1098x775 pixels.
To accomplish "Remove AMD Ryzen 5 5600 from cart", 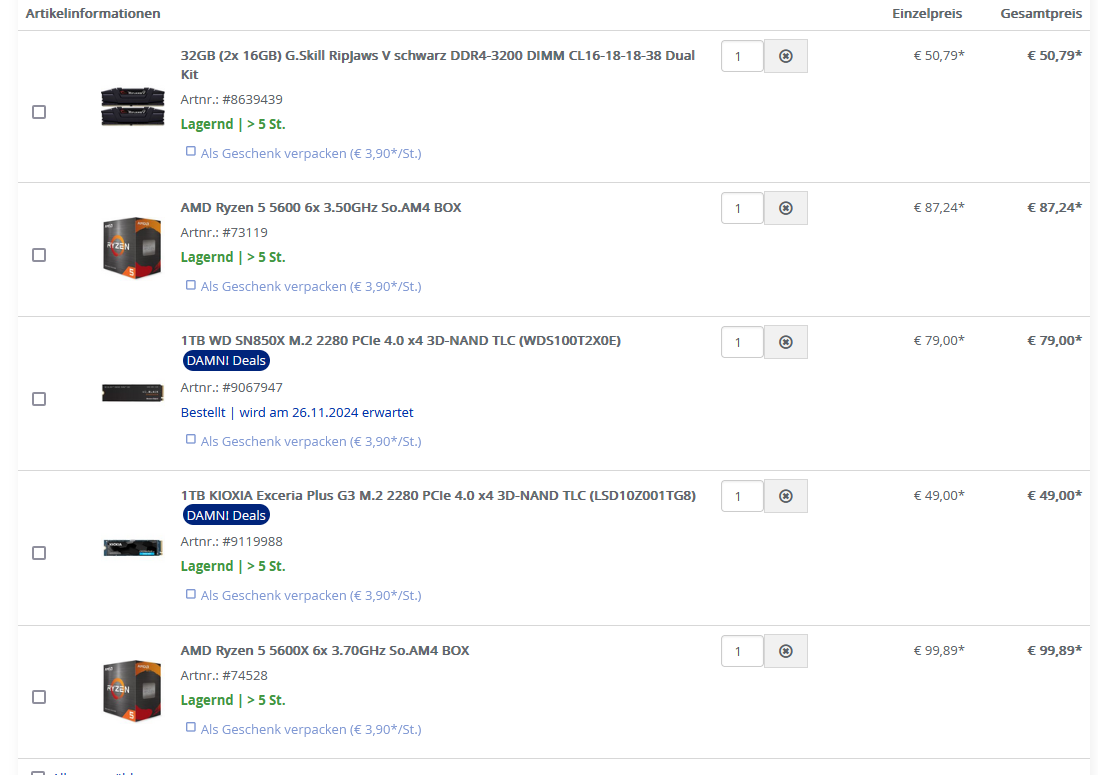I will coord(785,208).
